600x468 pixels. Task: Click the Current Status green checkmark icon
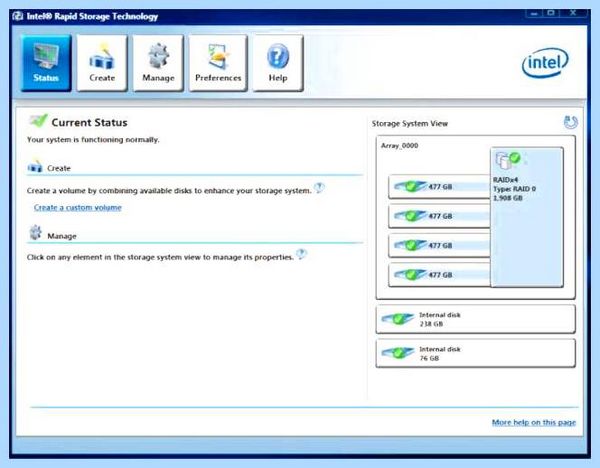(x=38, y=121)
